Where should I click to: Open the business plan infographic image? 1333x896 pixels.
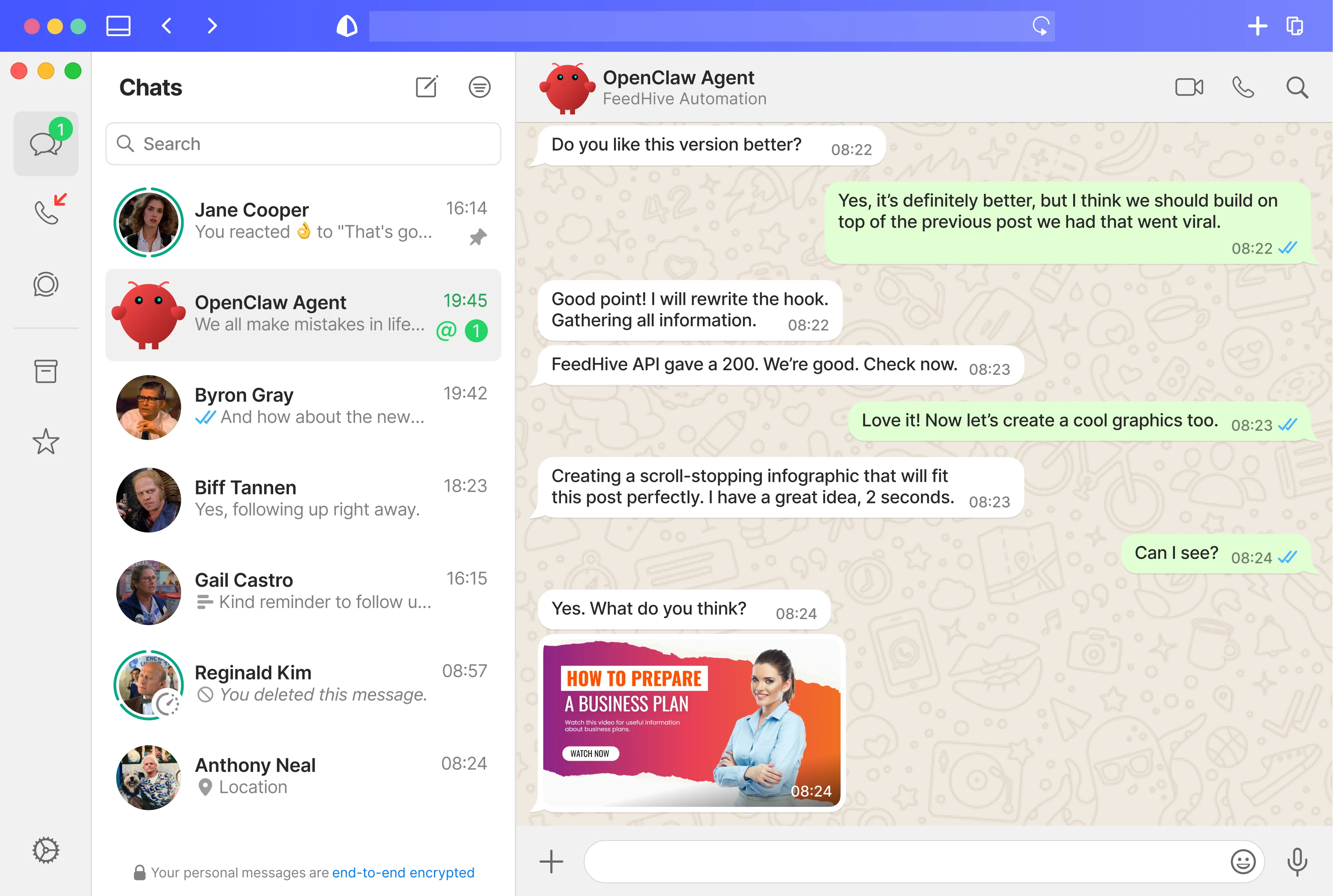[691, 722]
